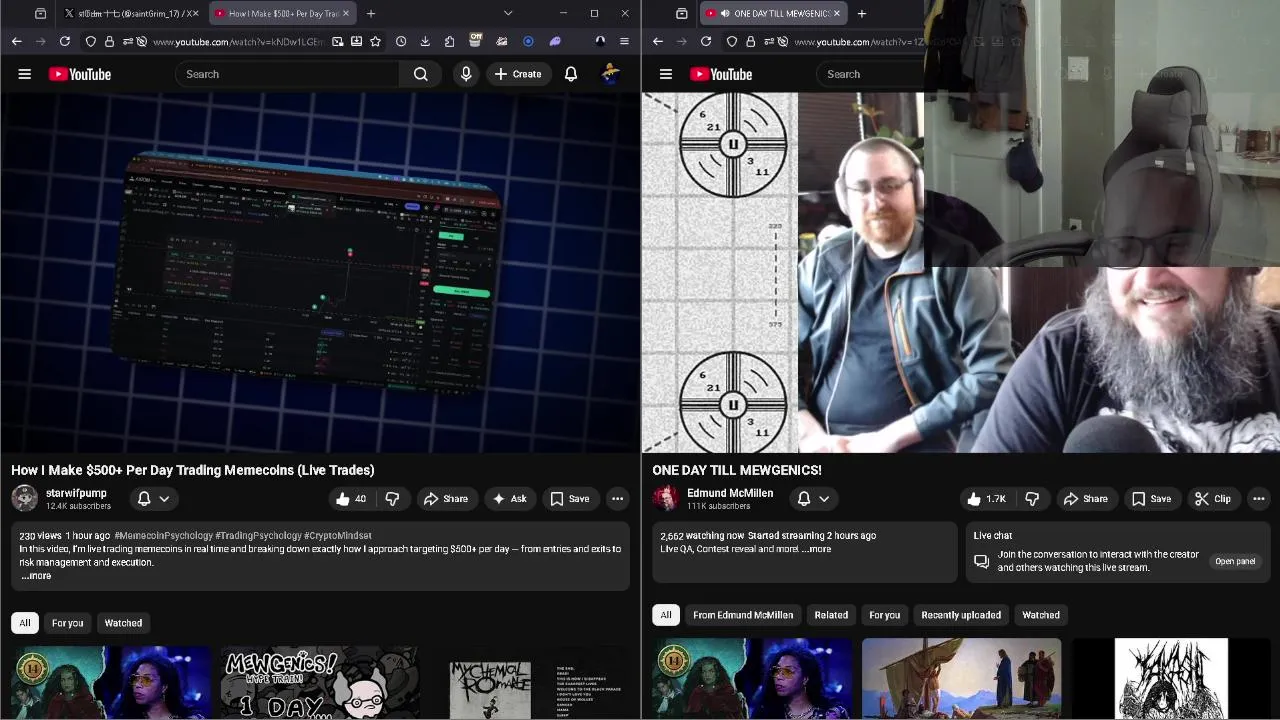Open extensions puzzle icon in left toolbar
The height and width of the screenshot is (720, 1280).
pos(450,41)
